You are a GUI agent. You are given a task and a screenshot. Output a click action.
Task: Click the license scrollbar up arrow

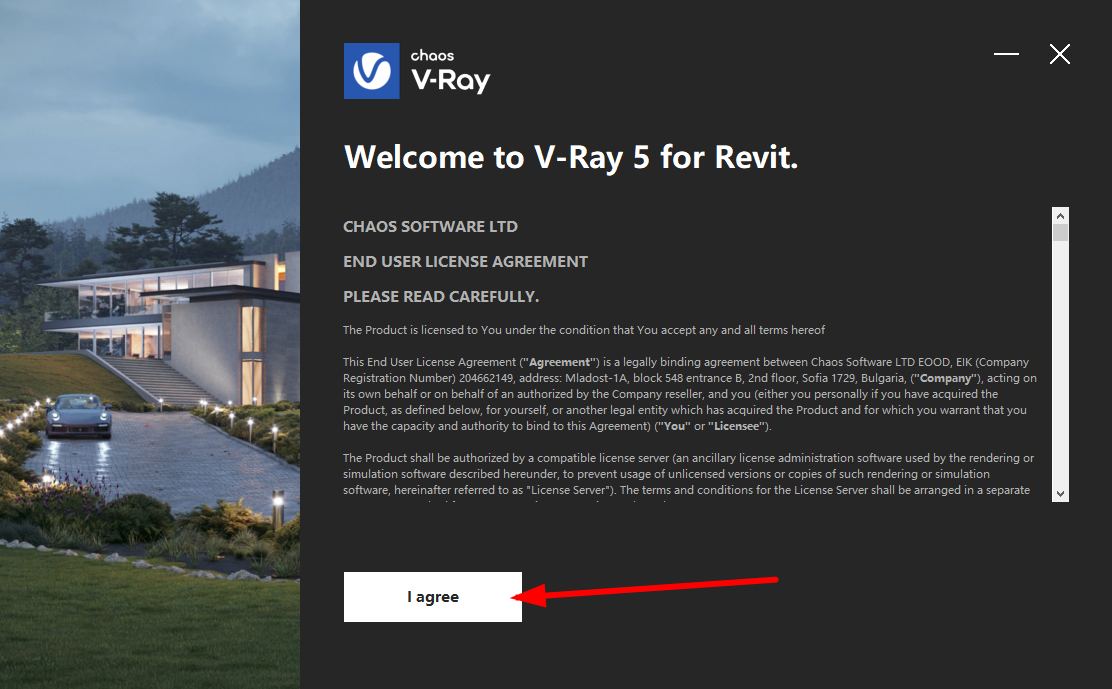[1060, 215]
